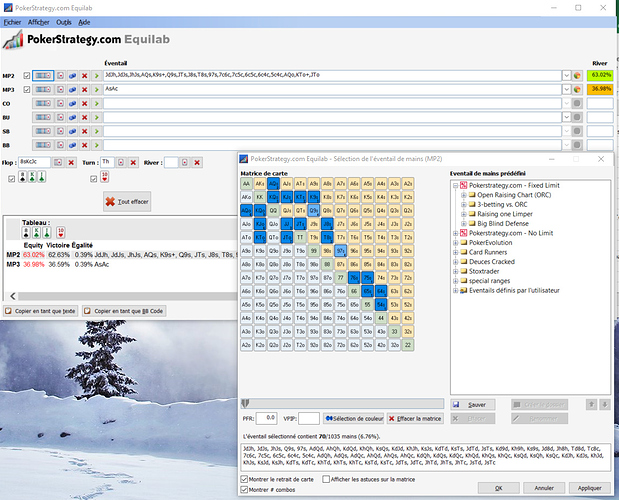Image resolution: width=619 pixels, height=500 pixels.
Task: Open hand range selector for BU
Action: point(43,117)
